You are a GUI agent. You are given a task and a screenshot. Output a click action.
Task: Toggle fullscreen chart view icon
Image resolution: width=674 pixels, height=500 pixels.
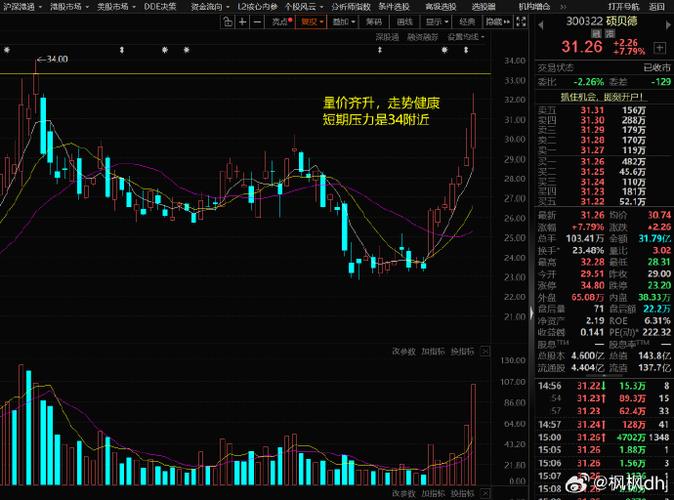[x=521, y=21]
